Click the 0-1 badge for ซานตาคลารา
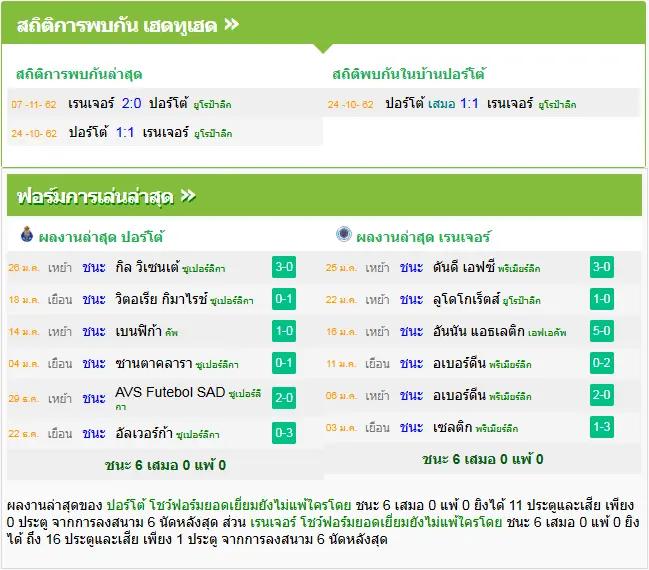 [x=284, y=363]
